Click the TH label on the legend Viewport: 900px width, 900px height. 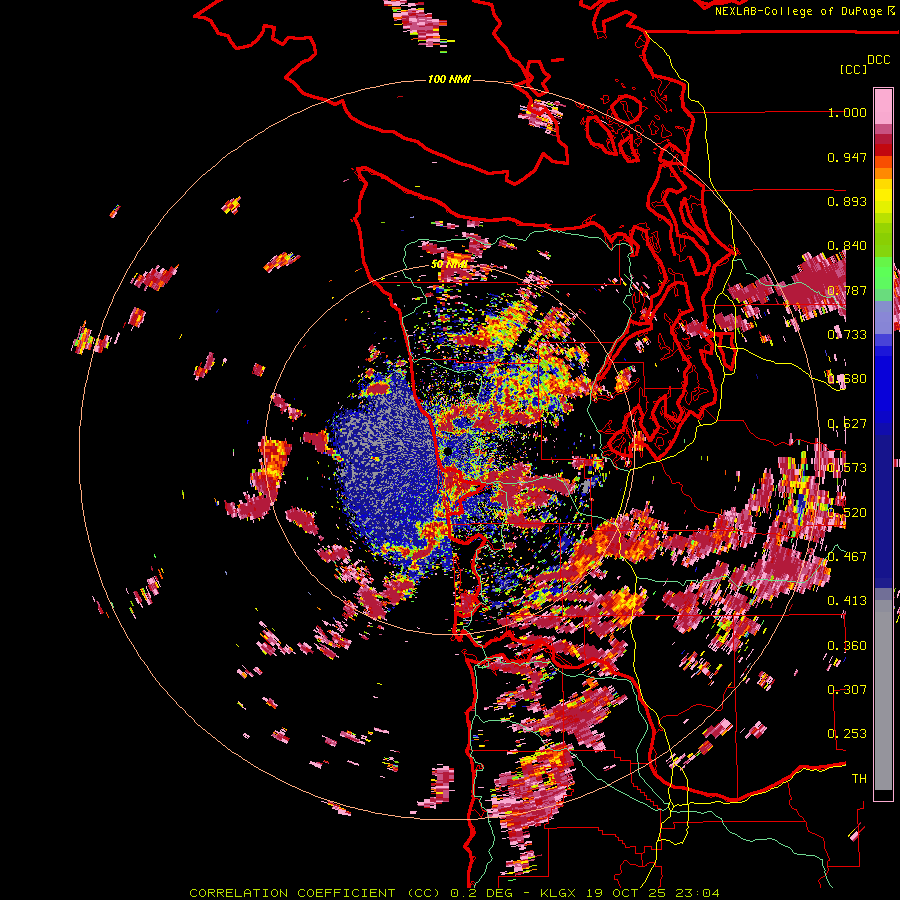[x=859, y=778]
